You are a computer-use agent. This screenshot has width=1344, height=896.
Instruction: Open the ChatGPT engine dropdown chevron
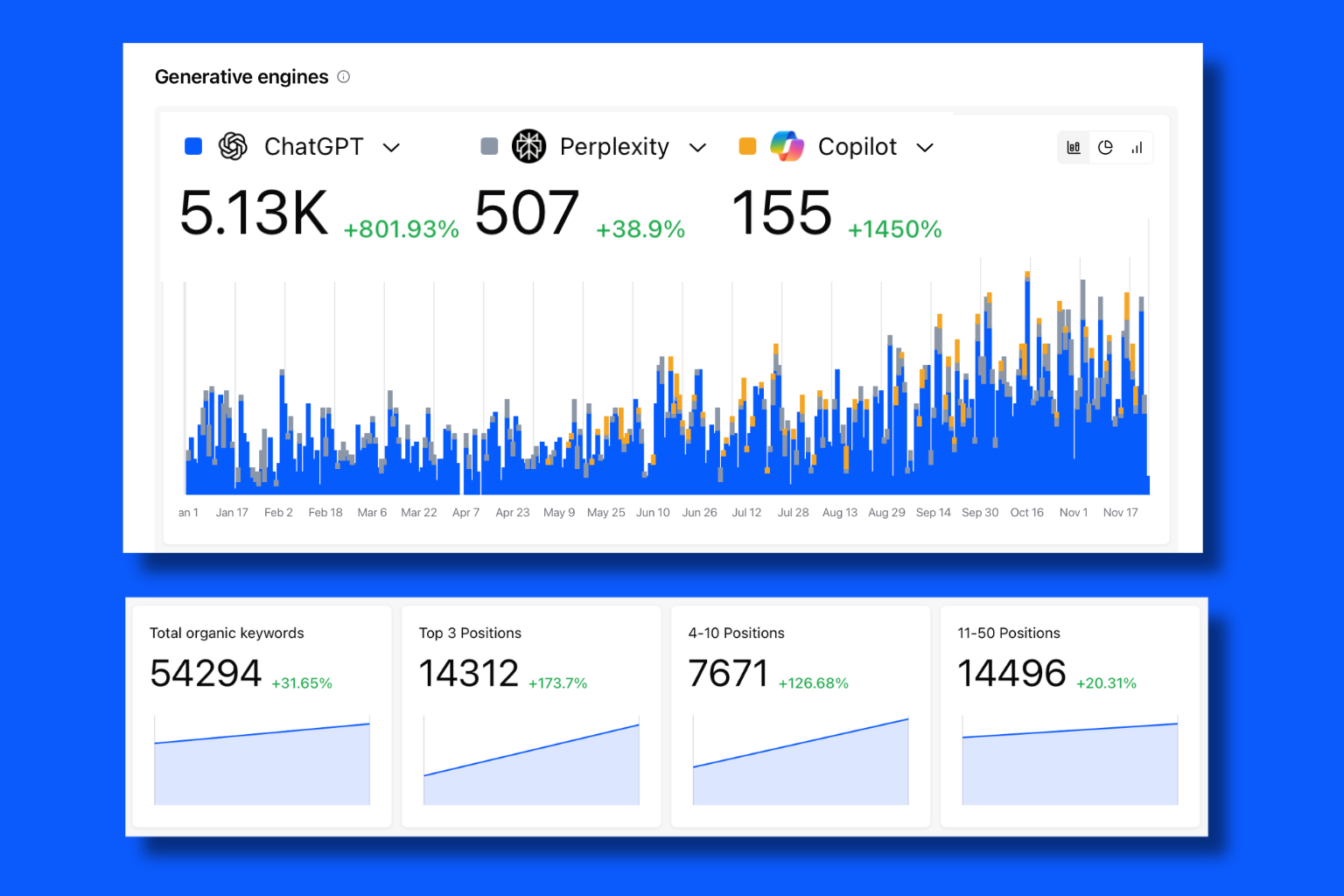pyautogui.click(x=392, y=148)
